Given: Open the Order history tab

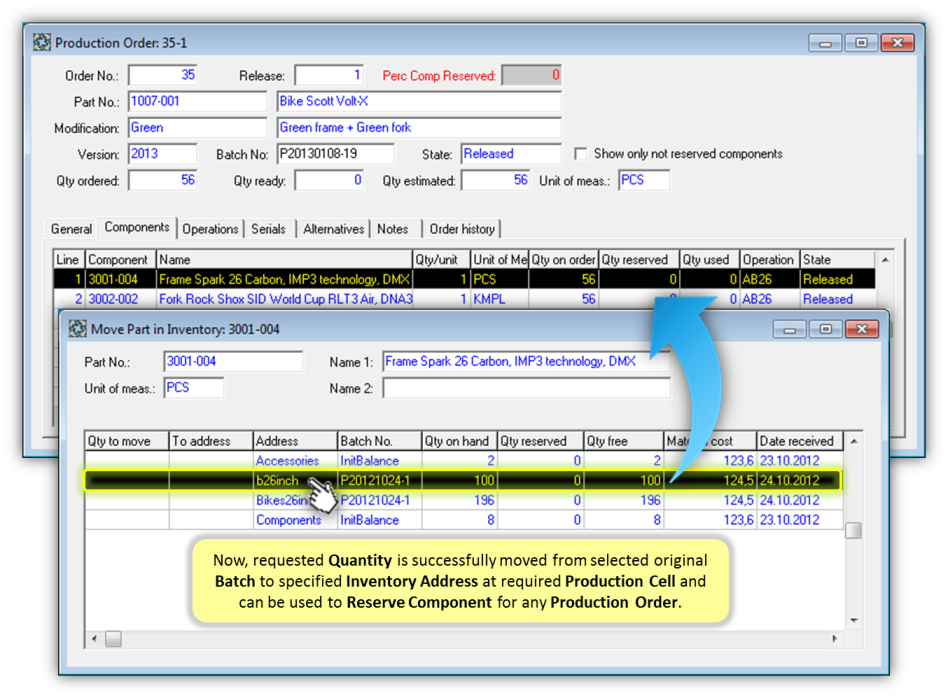Looking at the screenshot, I should 462,229.
